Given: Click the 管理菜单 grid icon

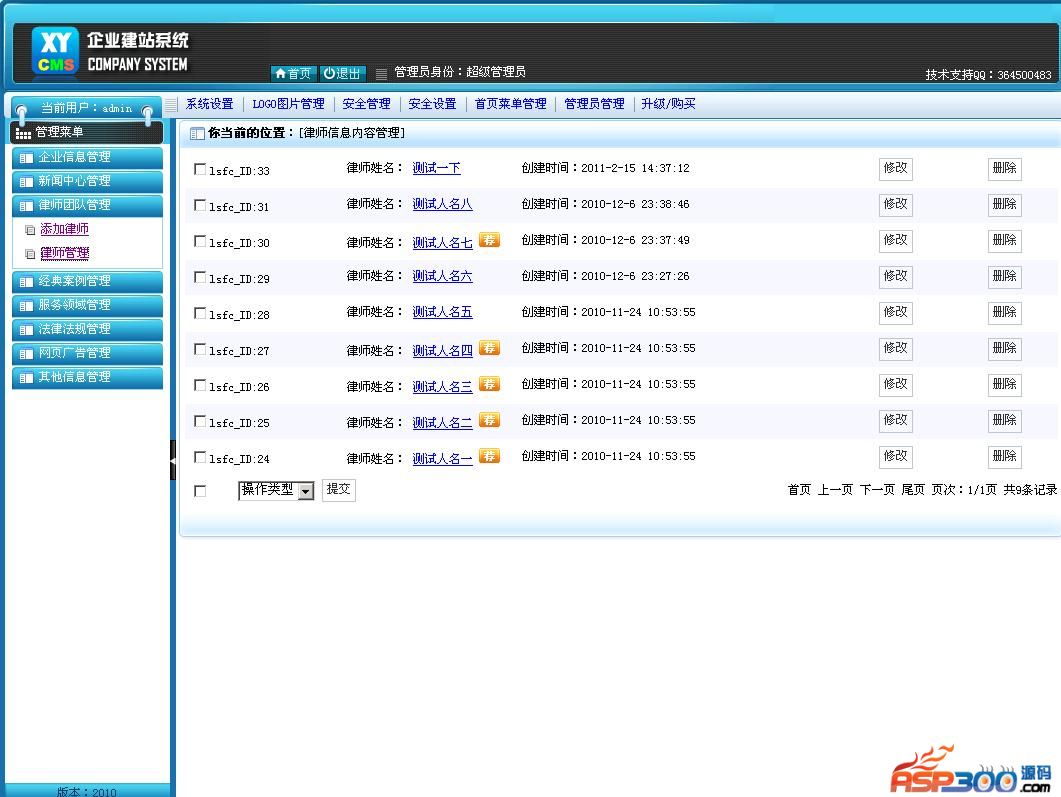Looking at the screenshot, I should tap(24, 133).
